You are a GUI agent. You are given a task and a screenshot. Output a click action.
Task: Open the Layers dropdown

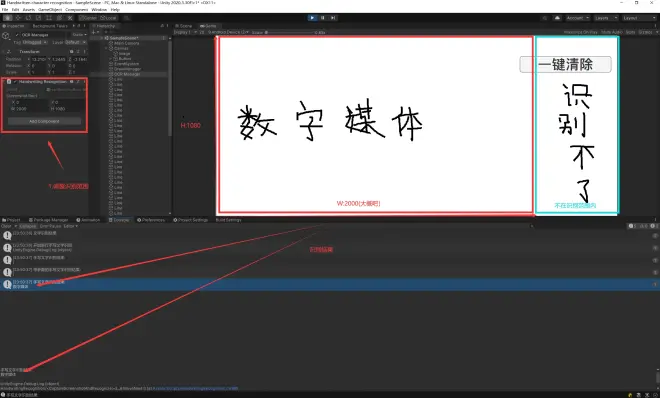click(x=606, y=18)
